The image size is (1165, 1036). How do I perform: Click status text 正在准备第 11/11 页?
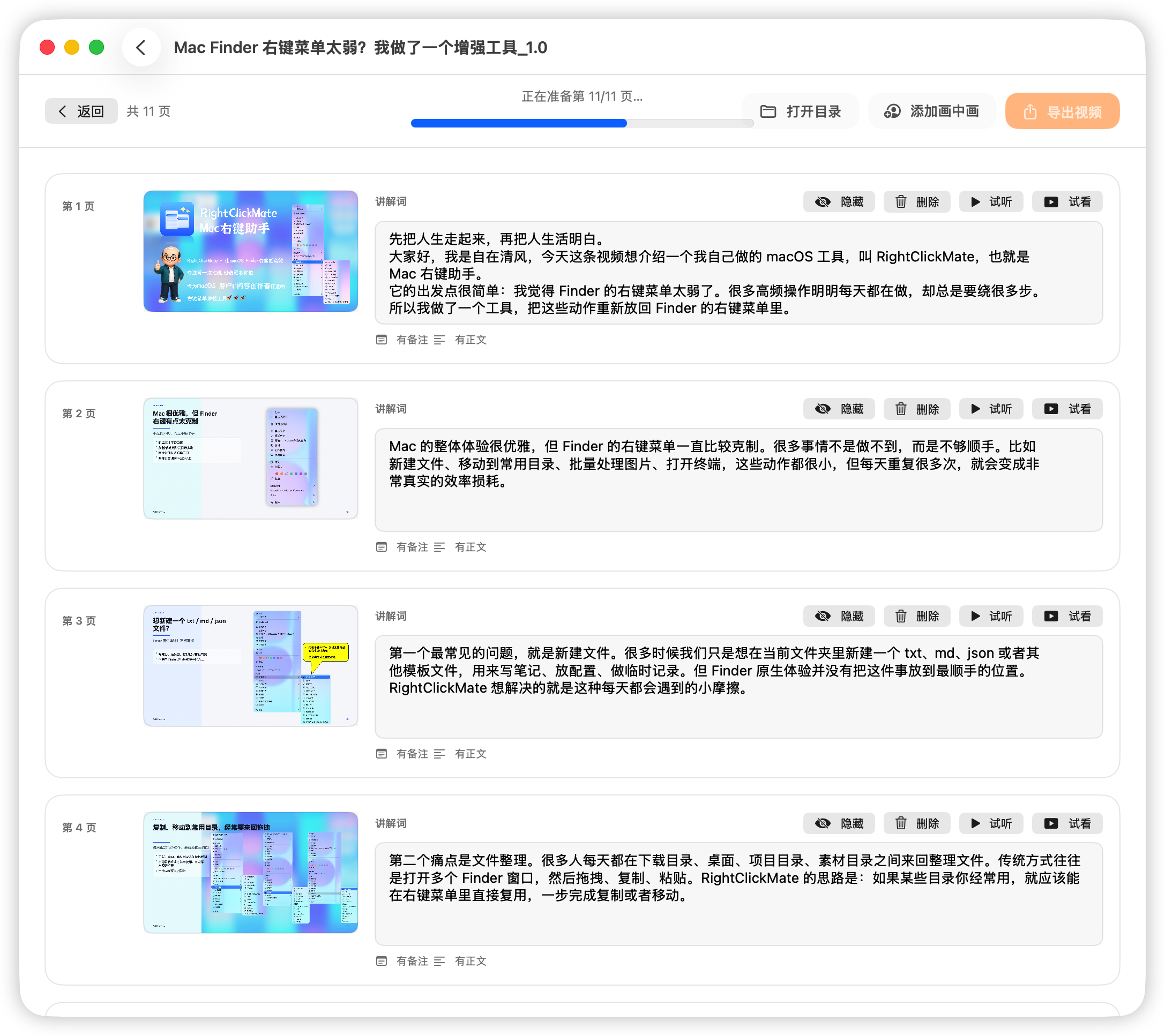582,96
